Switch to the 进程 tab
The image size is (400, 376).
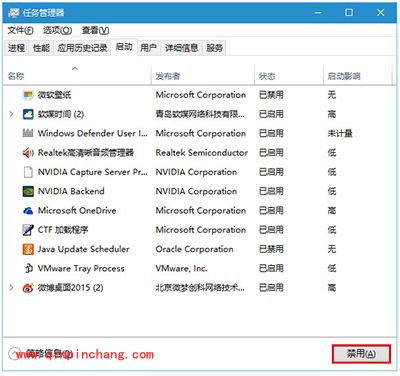(17, 48)
